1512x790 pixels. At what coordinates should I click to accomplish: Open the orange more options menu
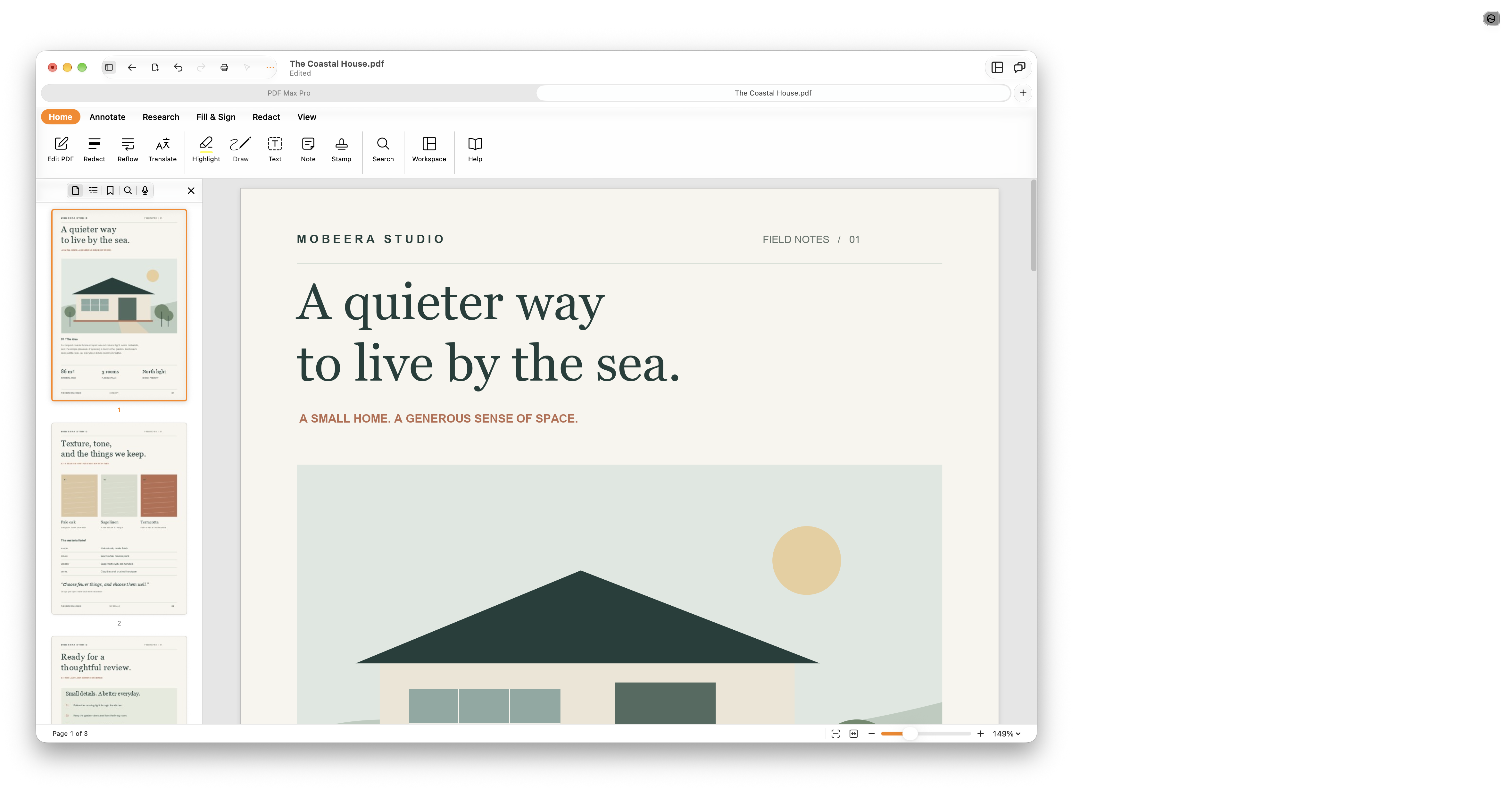coord(270,68)
